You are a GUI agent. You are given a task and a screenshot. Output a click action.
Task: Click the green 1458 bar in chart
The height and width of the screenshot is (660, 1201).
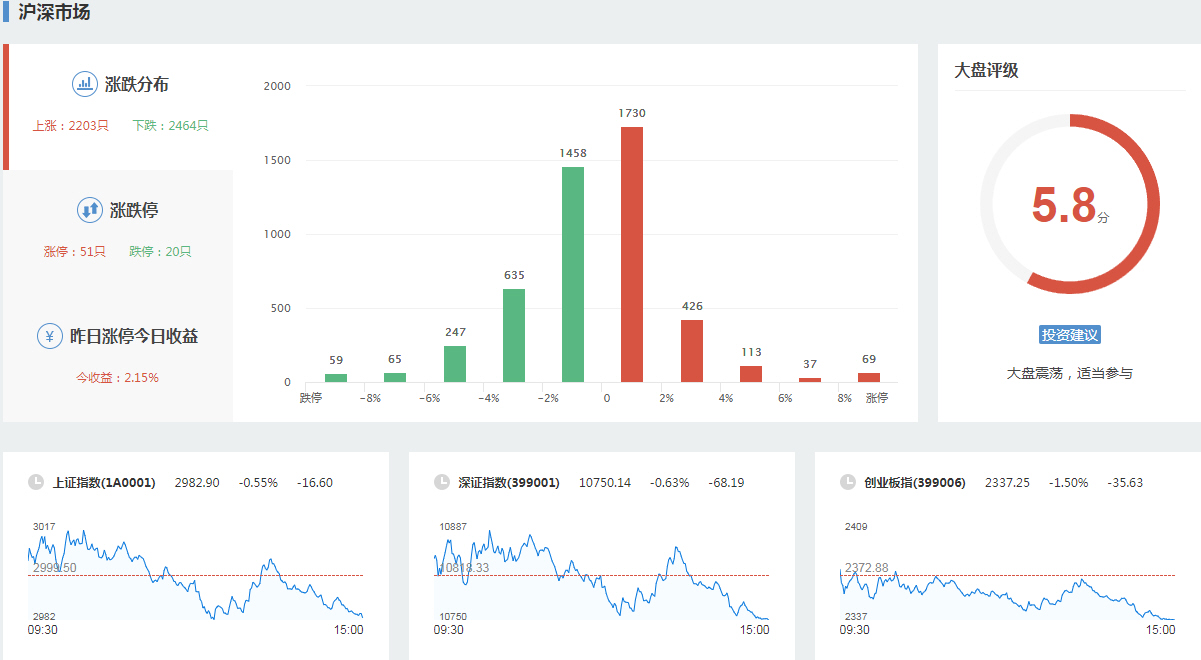pyautogui.click(x=573, y=274)
